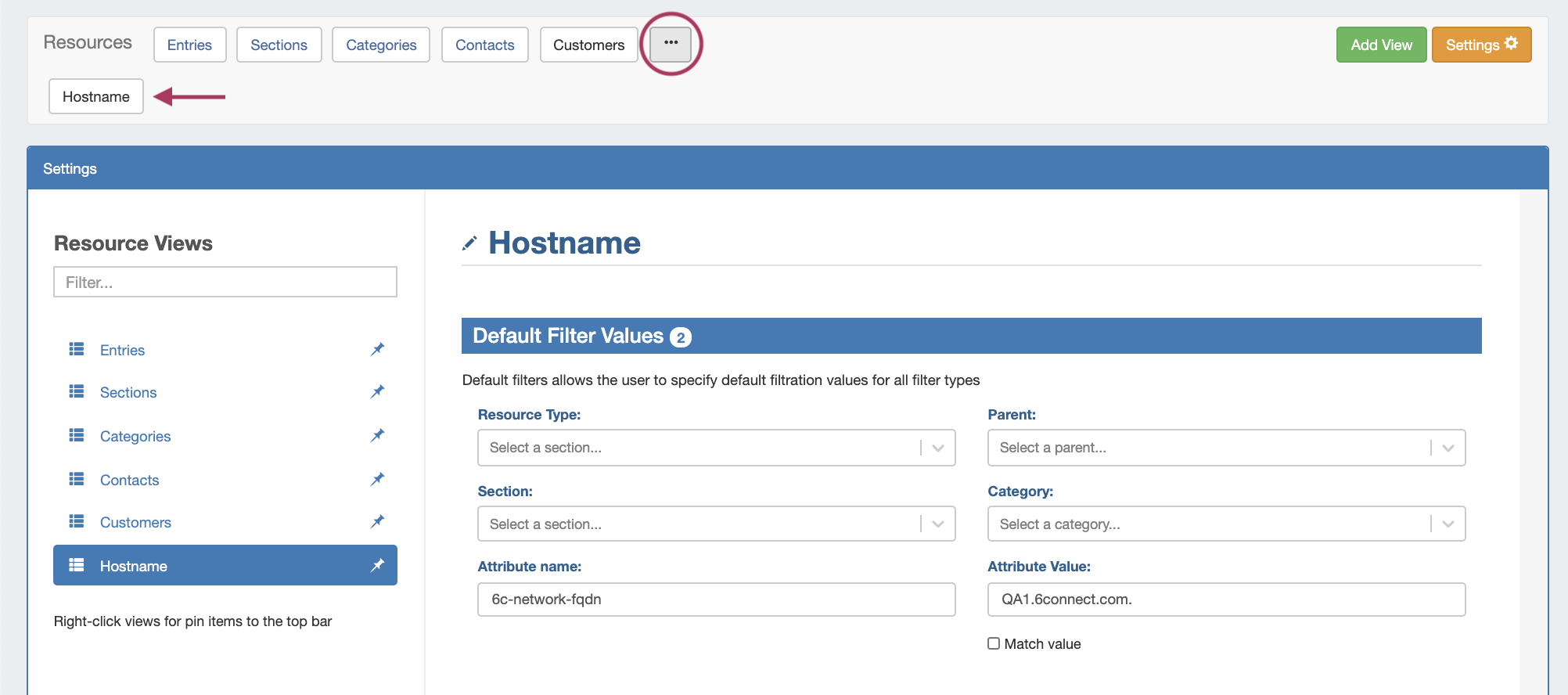Select Contacts in the Resource Views list
1568x695 pixels.
click(129, 480)
